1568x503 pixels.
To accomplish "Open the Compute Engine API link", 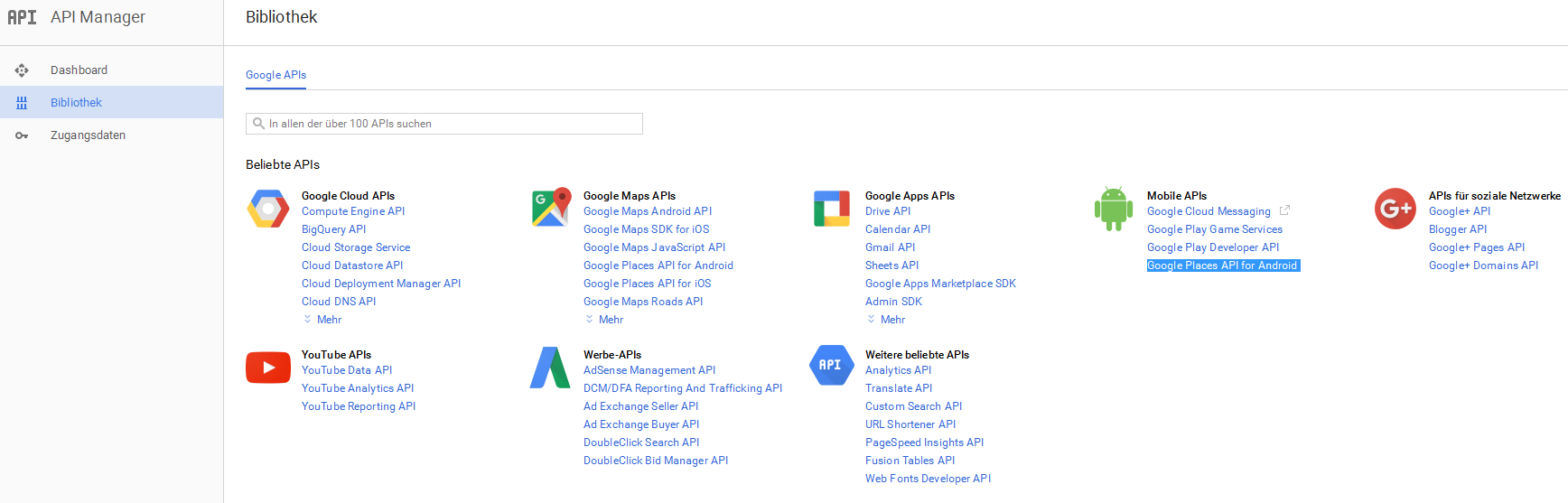I will pyautogui.click(x=353, y=211).
